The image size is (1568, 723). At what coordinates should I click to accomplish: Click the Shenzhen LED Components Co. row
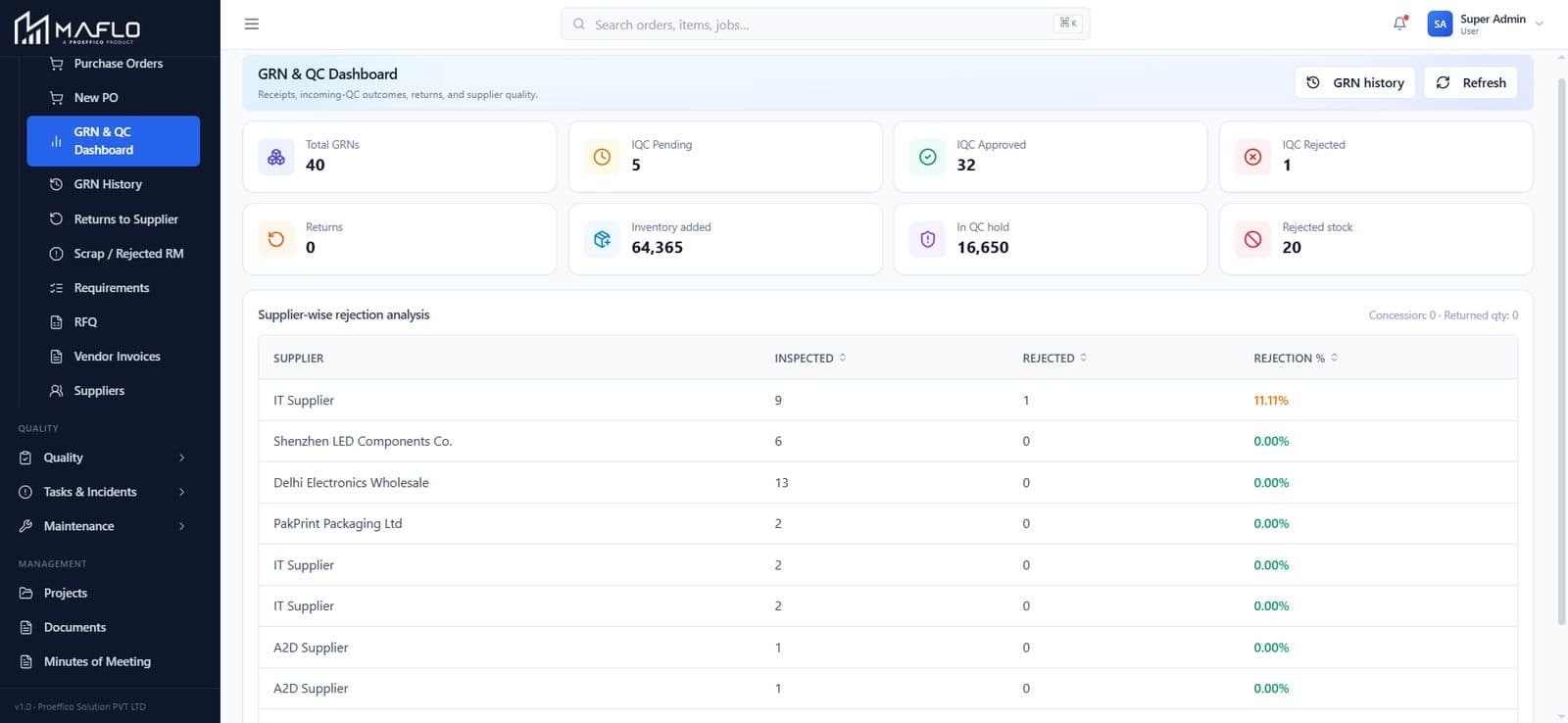888,441
